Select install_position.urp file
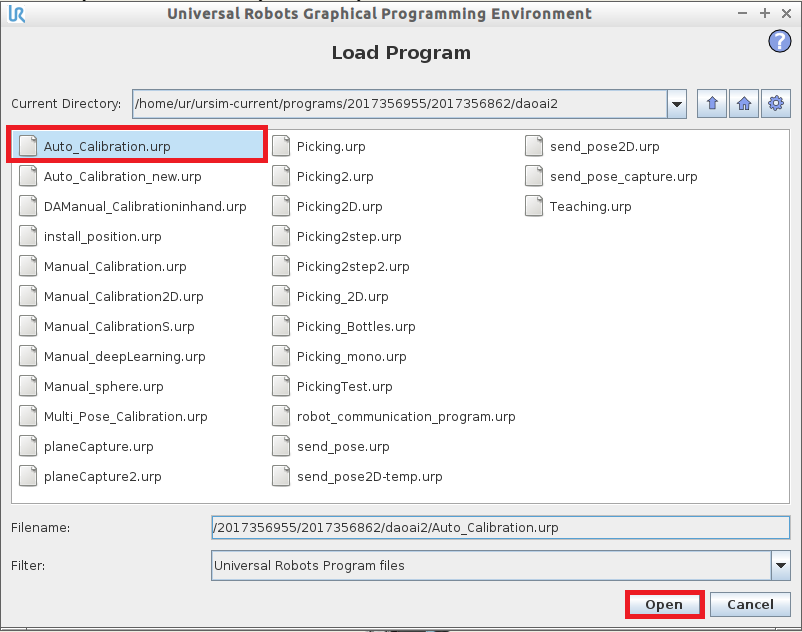 [x=91, y=237]
